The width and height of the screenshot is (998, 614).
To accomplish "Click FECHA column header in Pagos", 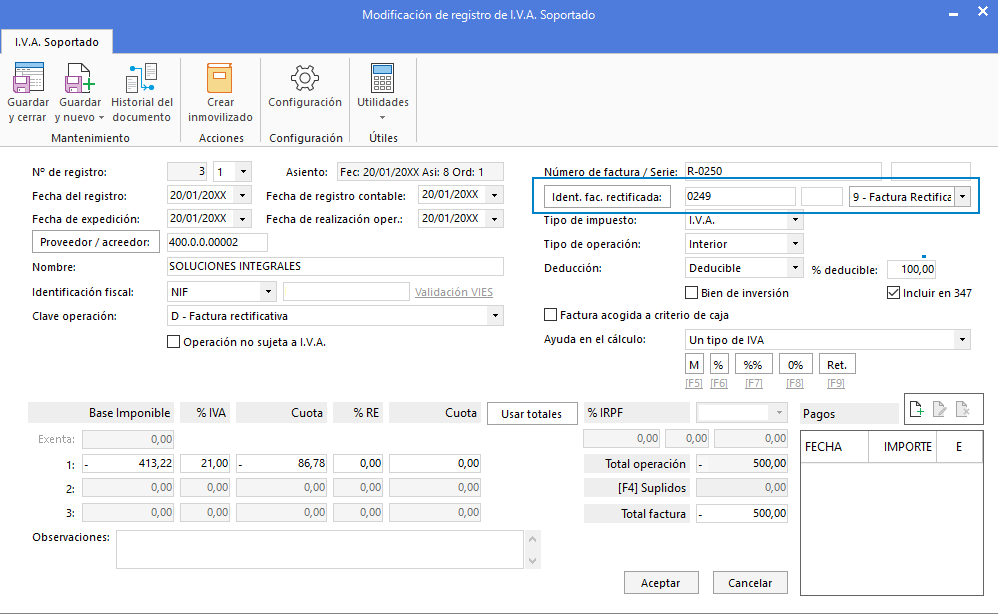I will click(x=834, y=447).
